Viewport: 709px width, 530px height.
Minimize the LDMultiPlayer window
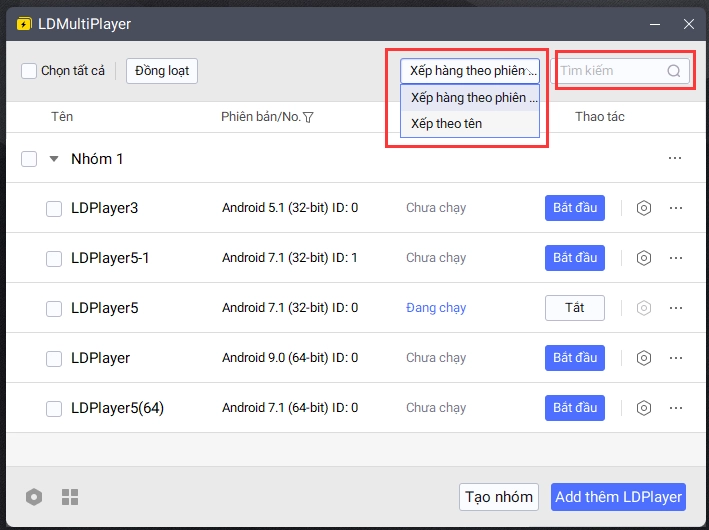coord(655,24)
